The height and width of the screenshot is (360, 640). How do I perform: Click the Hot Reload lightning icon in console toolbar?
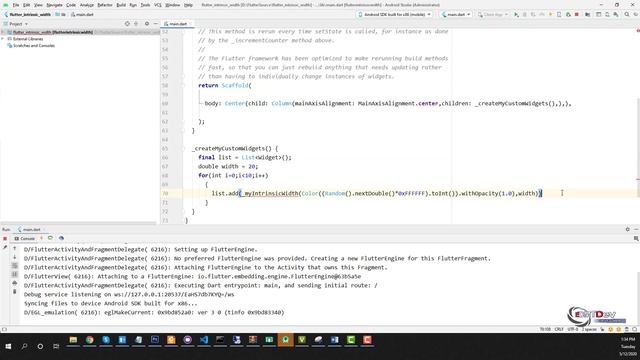[41, 238]
